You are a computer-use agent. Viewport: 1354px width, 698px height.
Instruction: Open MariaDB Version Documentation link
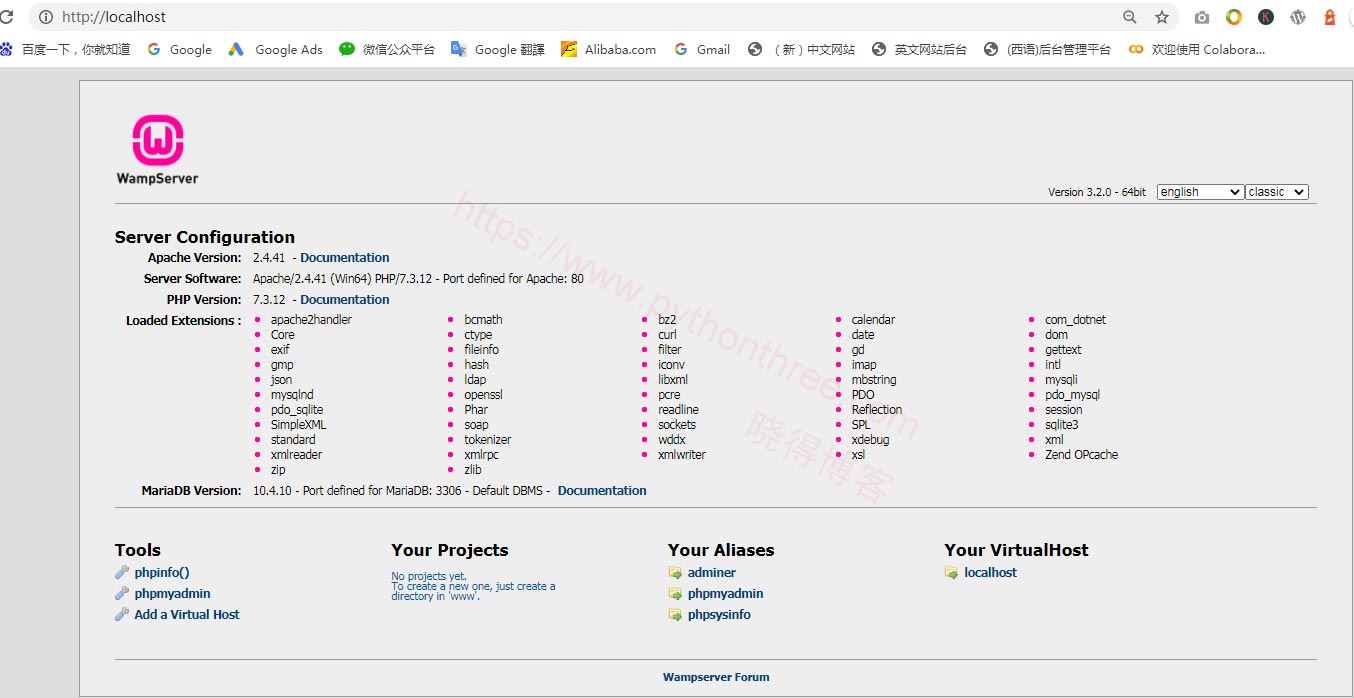pos(602,491)
